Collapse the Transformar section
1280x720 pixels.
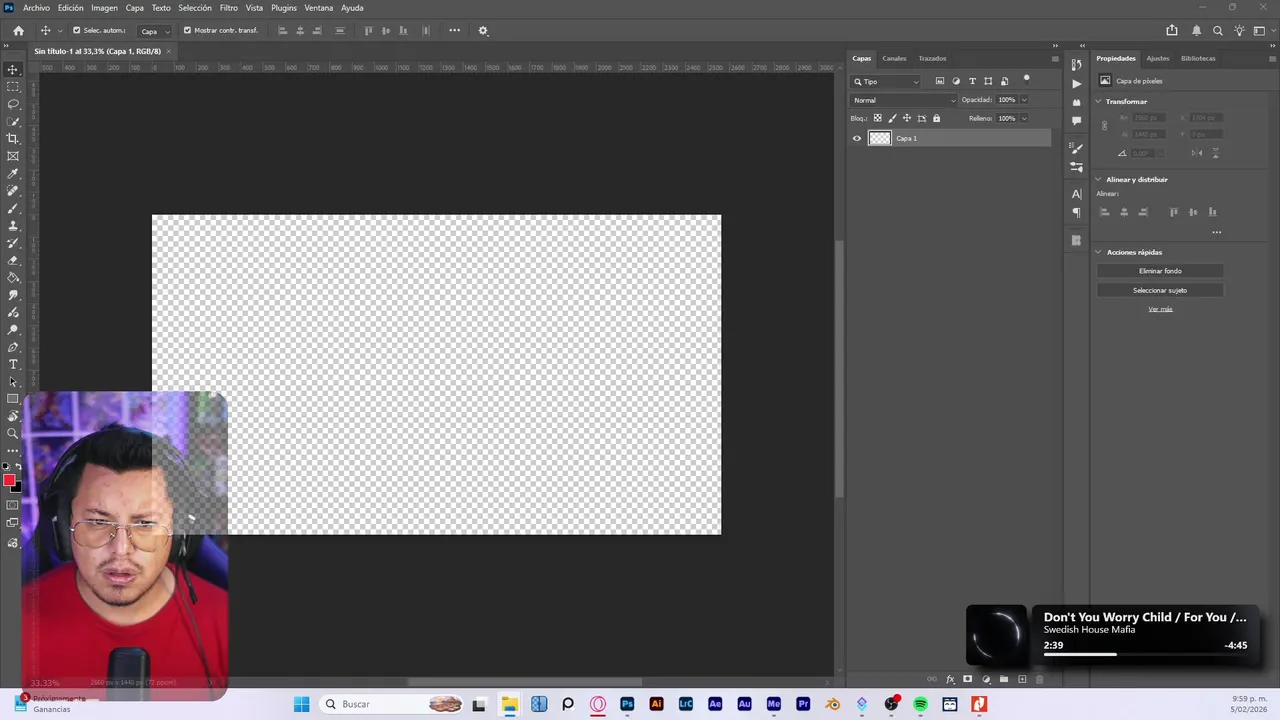click(x=1098, y=102)
